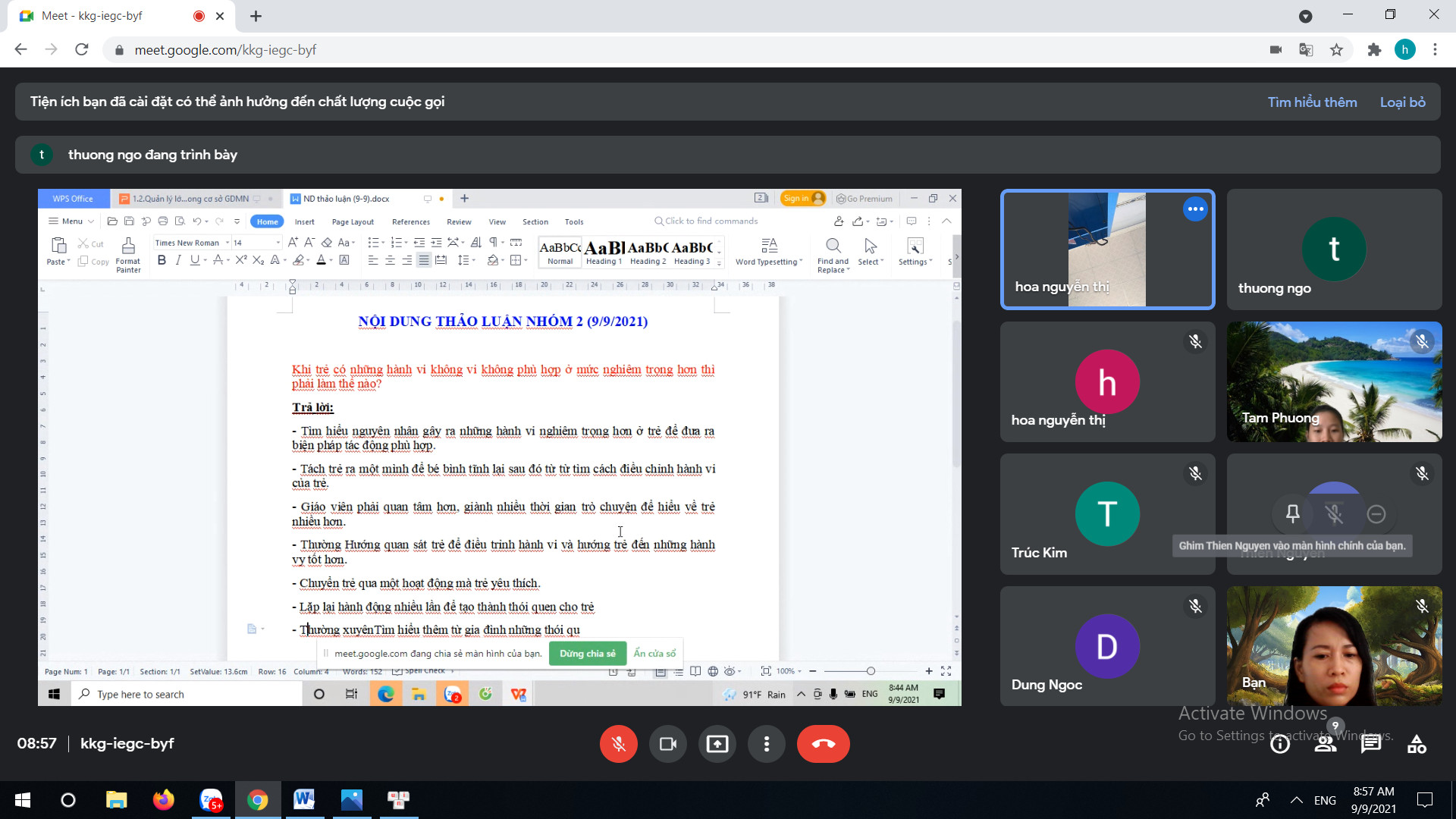Image resolution: width=1456 pixels, height=819 pixels.
Task: Remove Thien Nguyen from call icon
Action: tap(1376, 514)
